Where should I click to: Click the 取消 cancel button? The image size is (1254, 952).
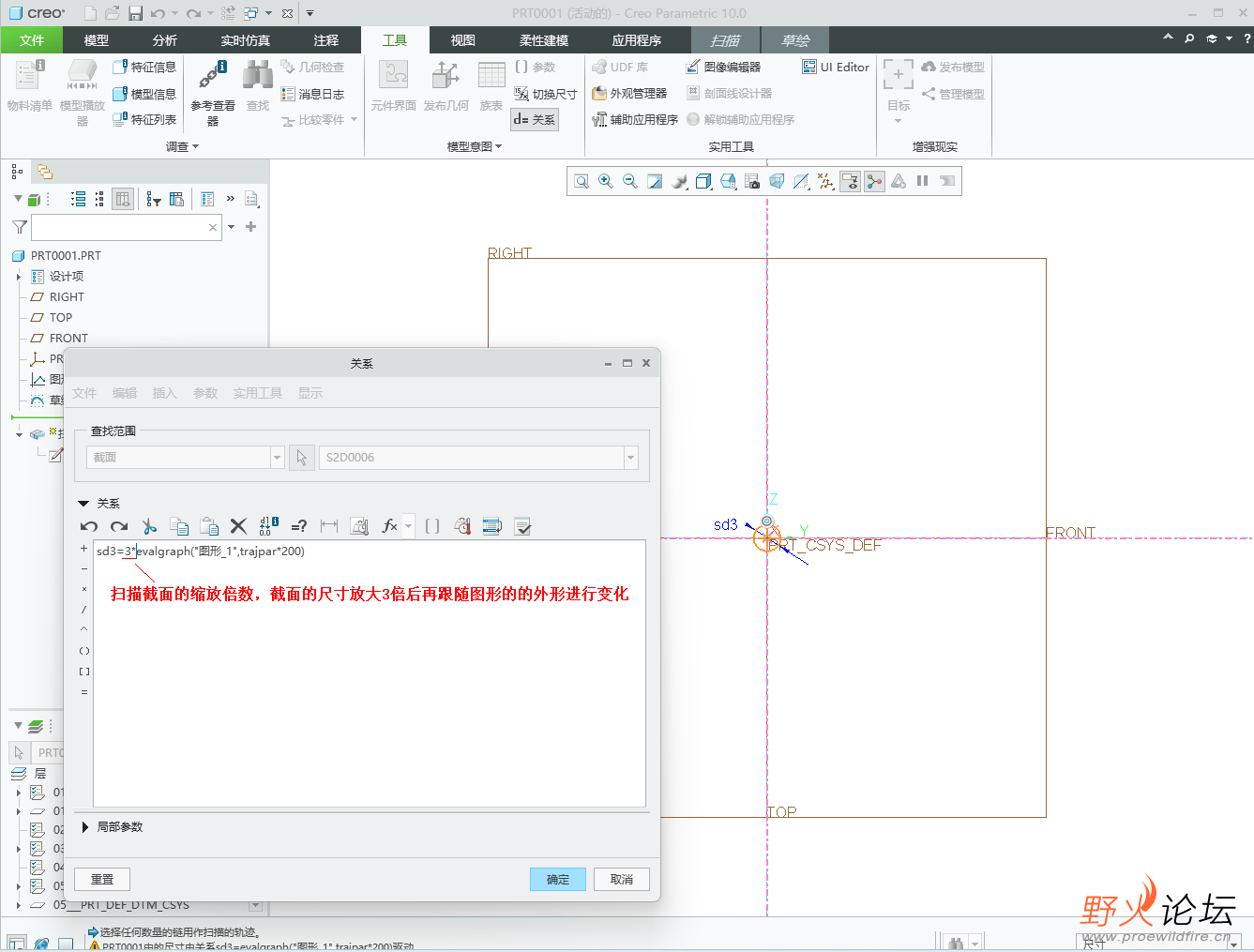pyautogui.click(x=622, y=879)
